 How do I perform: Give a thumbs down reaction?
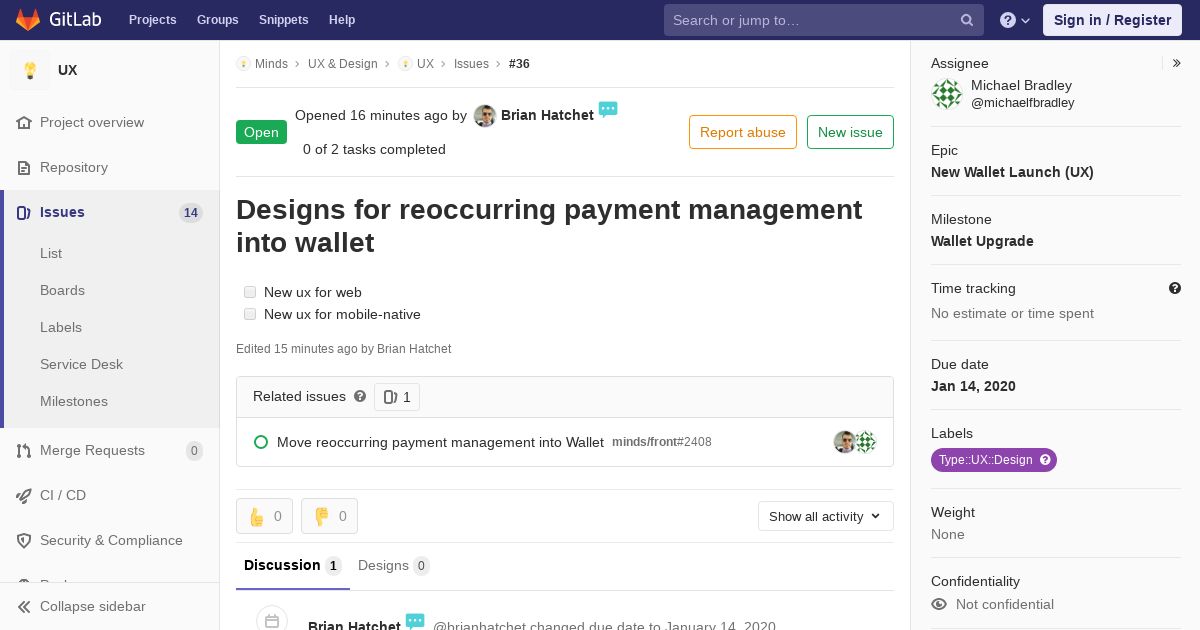pos(329,516)
